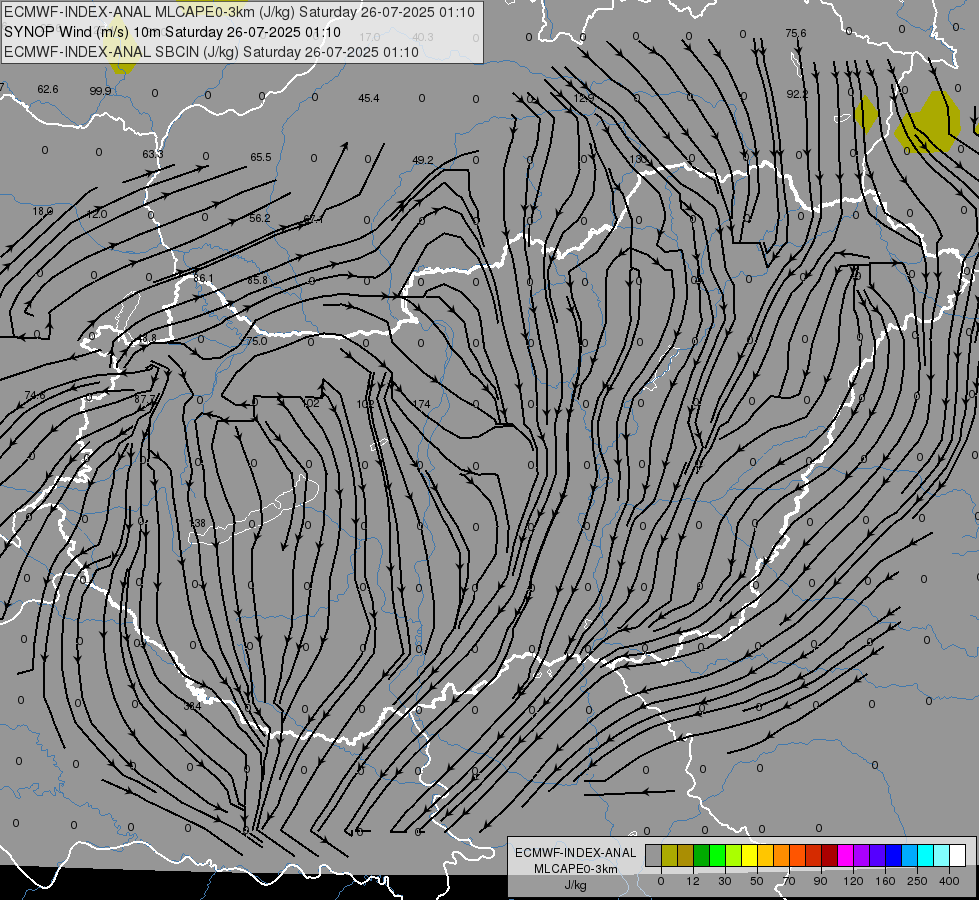Click the map value 238

coord(197,523)
